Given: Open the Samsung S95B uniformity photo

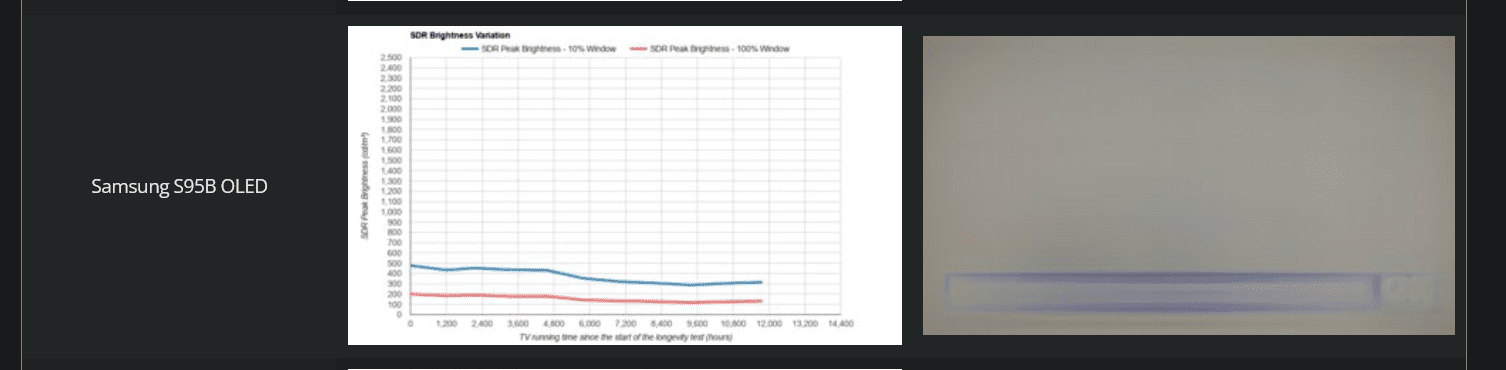Looking at the screenshot, I should coord(1188,185).
